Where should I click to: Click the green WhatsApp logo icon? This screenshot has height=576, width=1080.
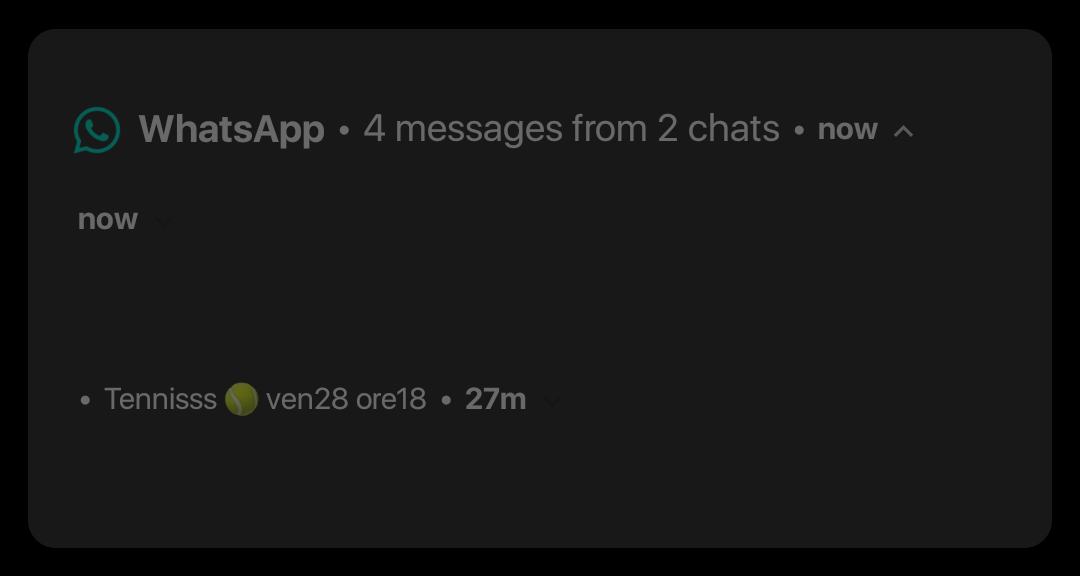click(97, 130)
